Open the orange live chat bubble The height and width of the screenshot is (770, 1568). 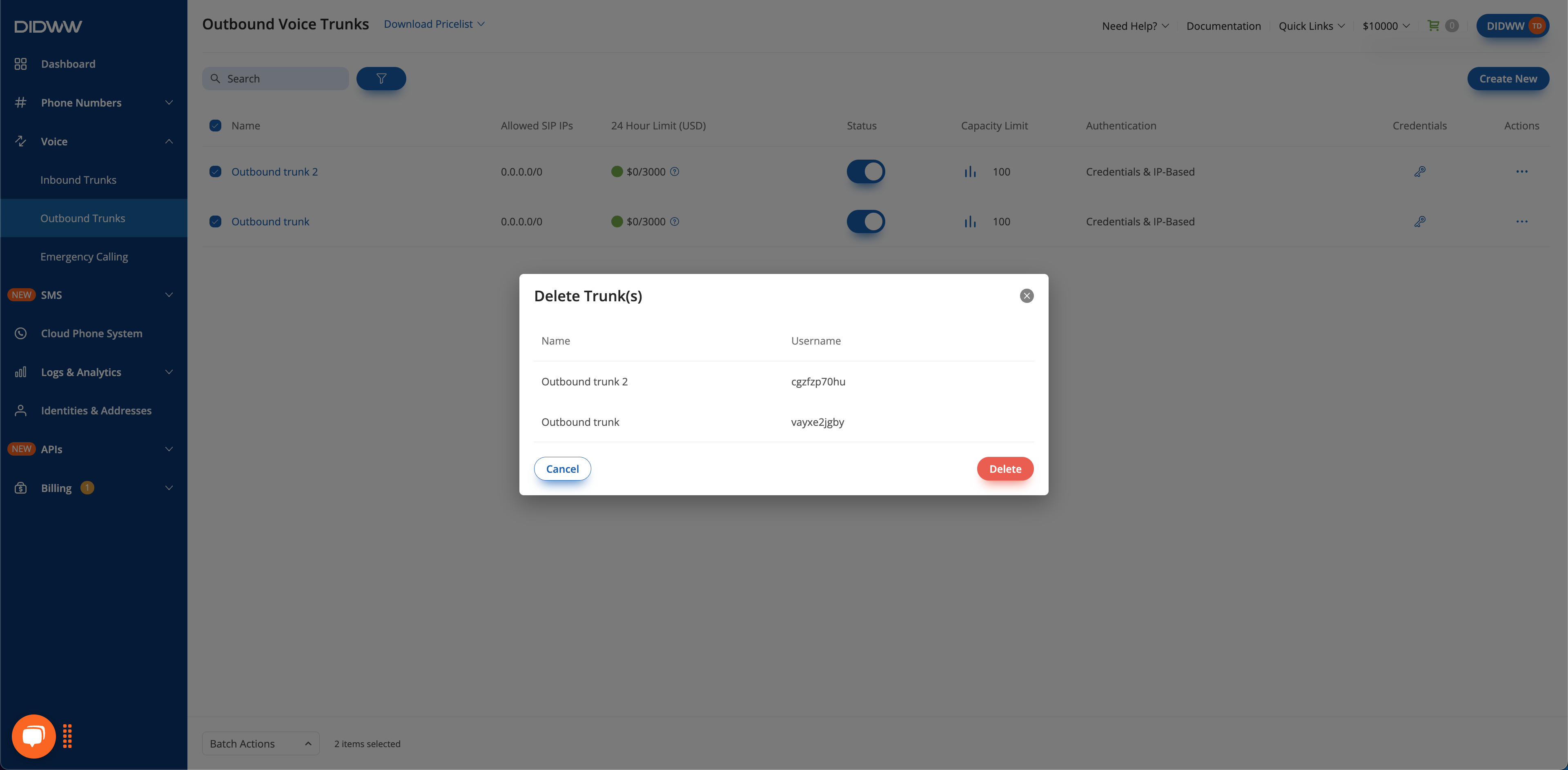click(33, 736)
